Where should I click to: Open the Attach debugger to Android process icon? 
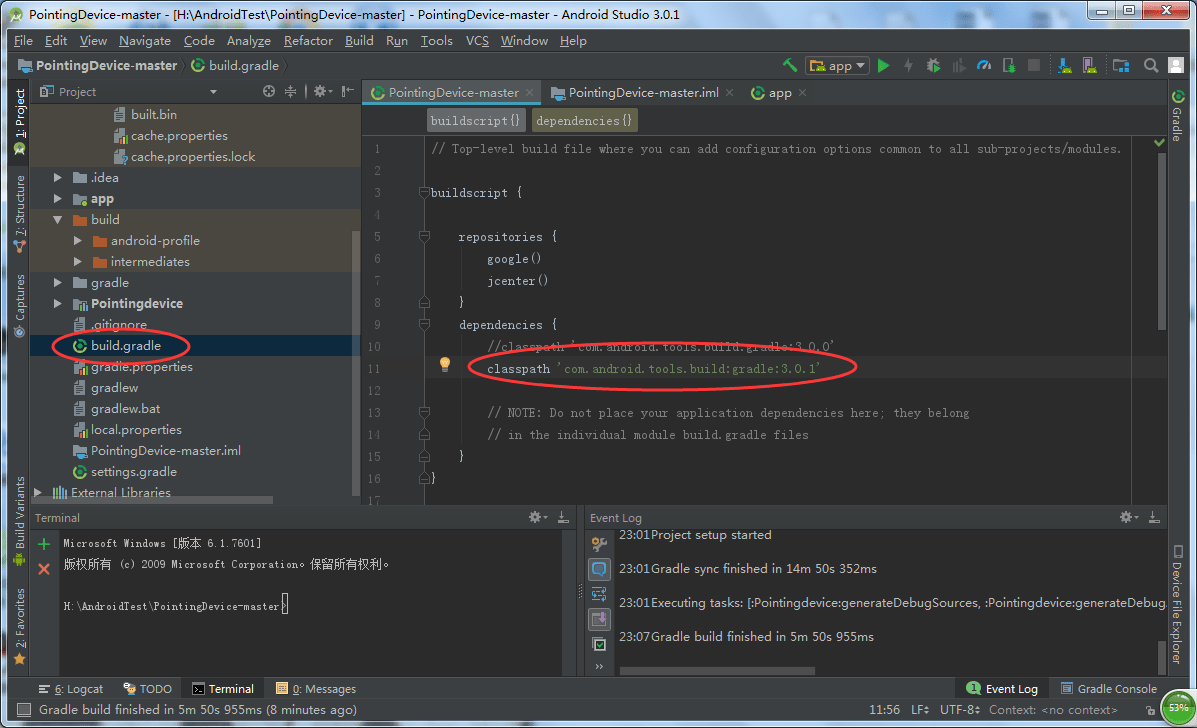click(1011, 65)
